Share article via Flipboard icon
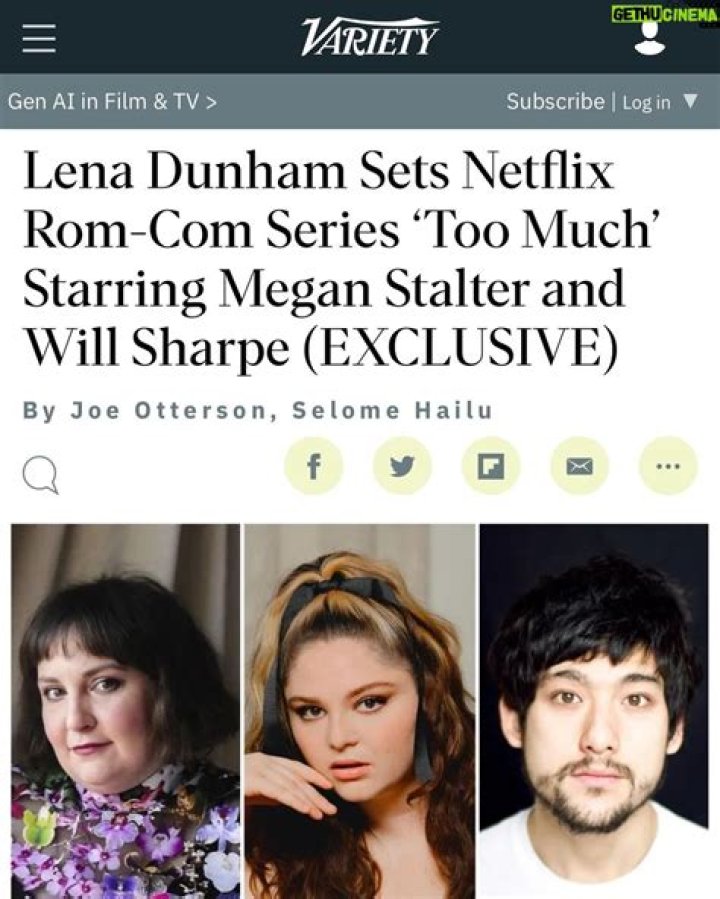Image resolution: width=720 pixels, height=899 pixels. point(491,466)
